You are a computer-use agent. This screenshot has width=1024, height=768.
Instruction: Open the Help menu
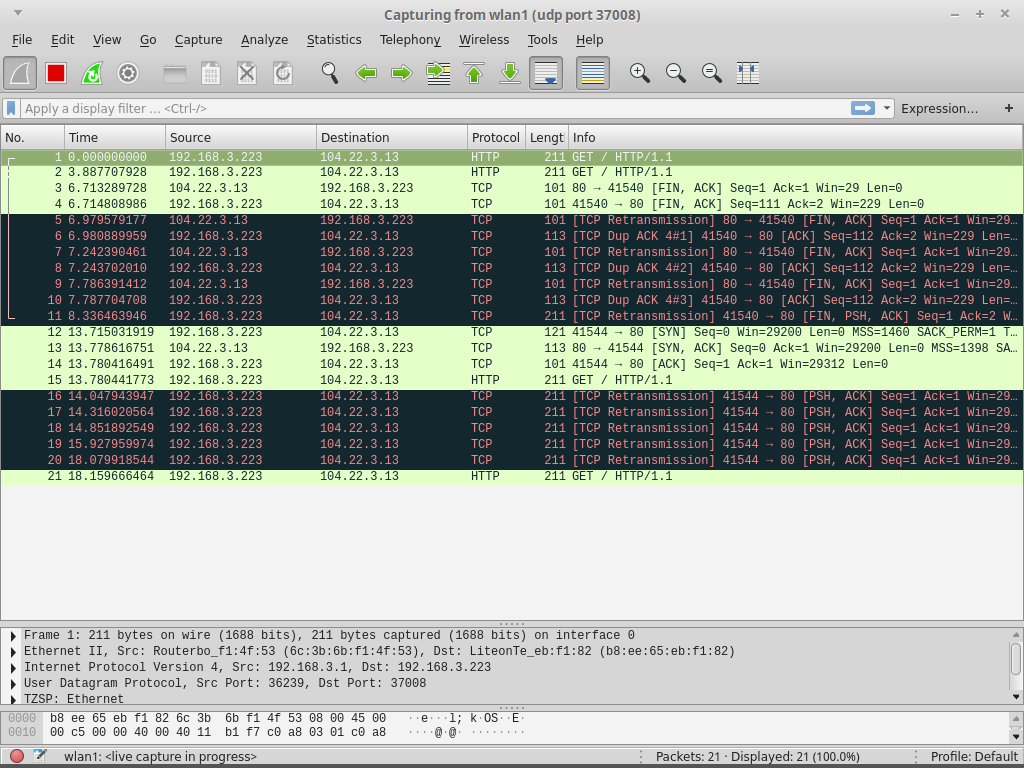point(590,40)
